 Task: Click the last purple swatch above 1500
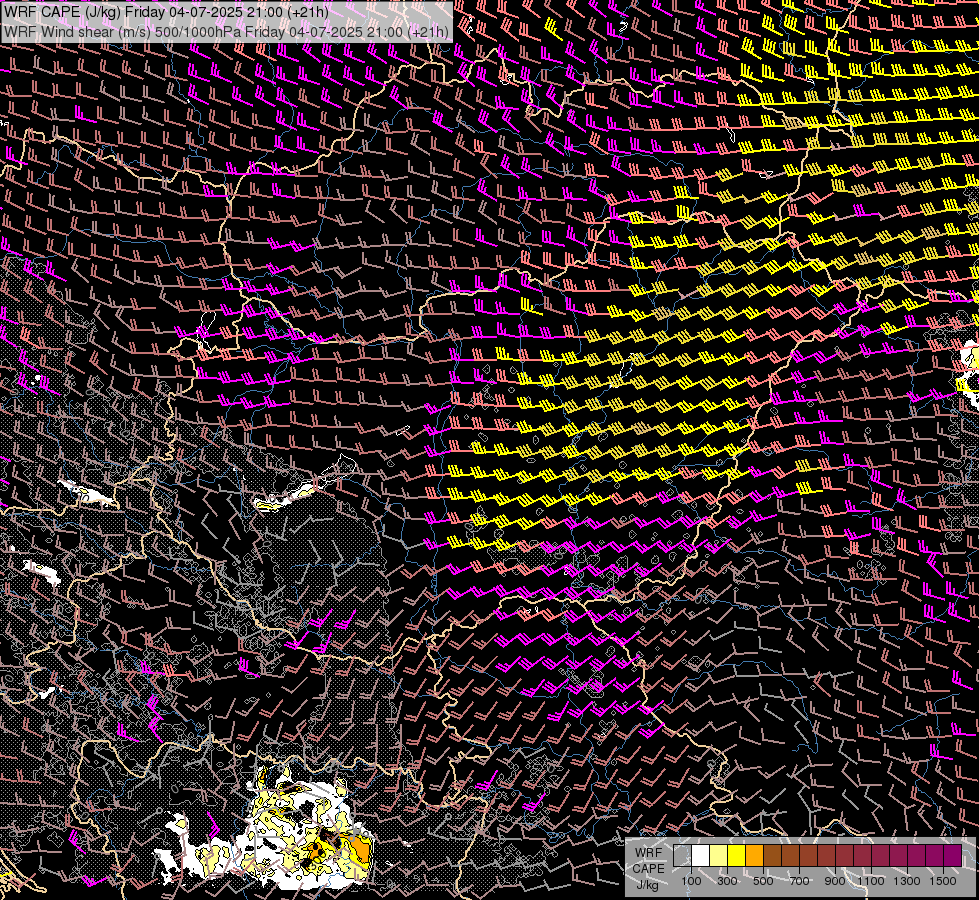(953, 856)
